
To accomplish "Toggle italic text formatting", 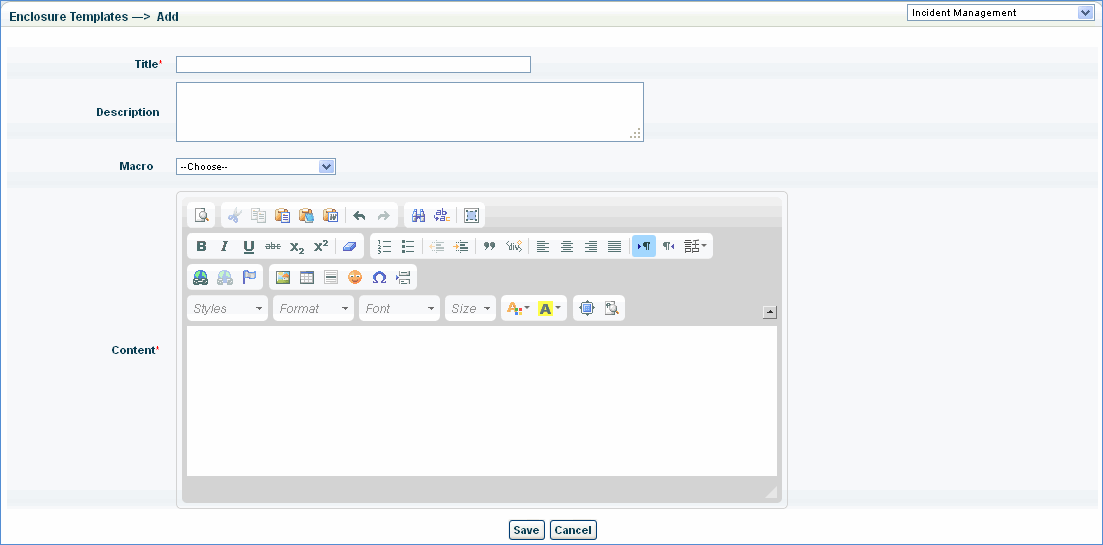I will pos(225,247).
